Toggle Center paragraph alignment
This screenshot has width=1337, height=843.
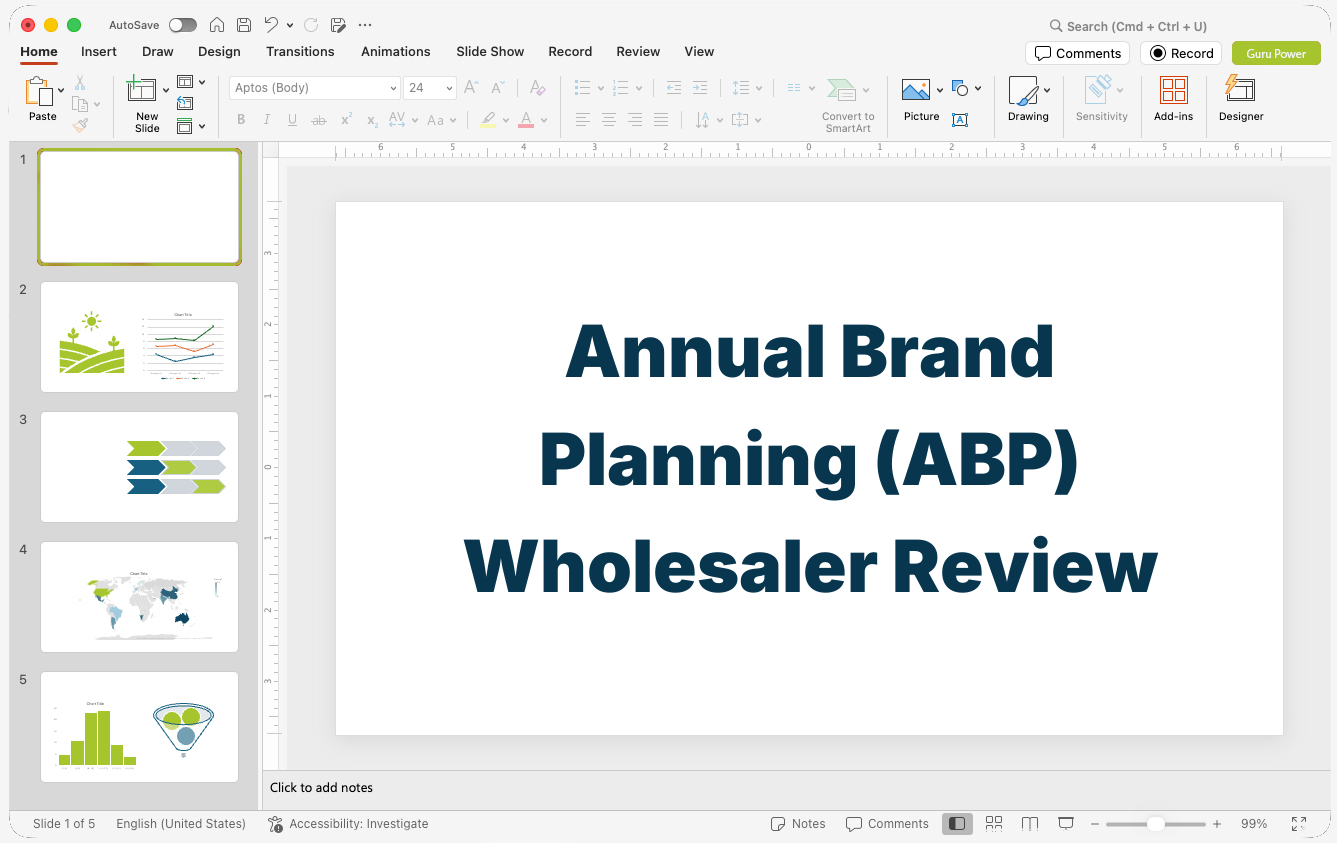point(609,120)
